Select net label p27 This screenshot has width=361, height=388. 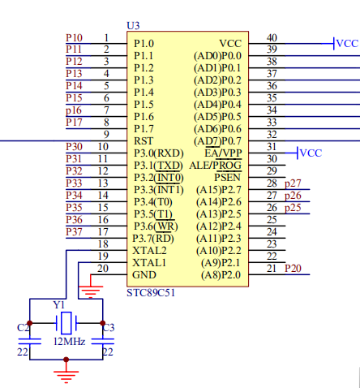coord(293,184)
